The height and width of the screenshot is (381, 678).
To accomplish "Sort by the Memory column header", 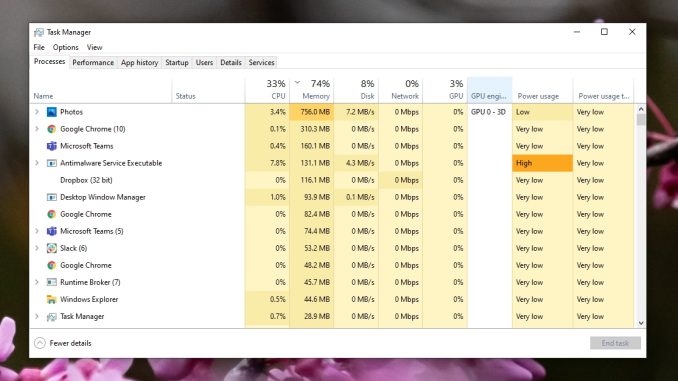I will [312, 90].
